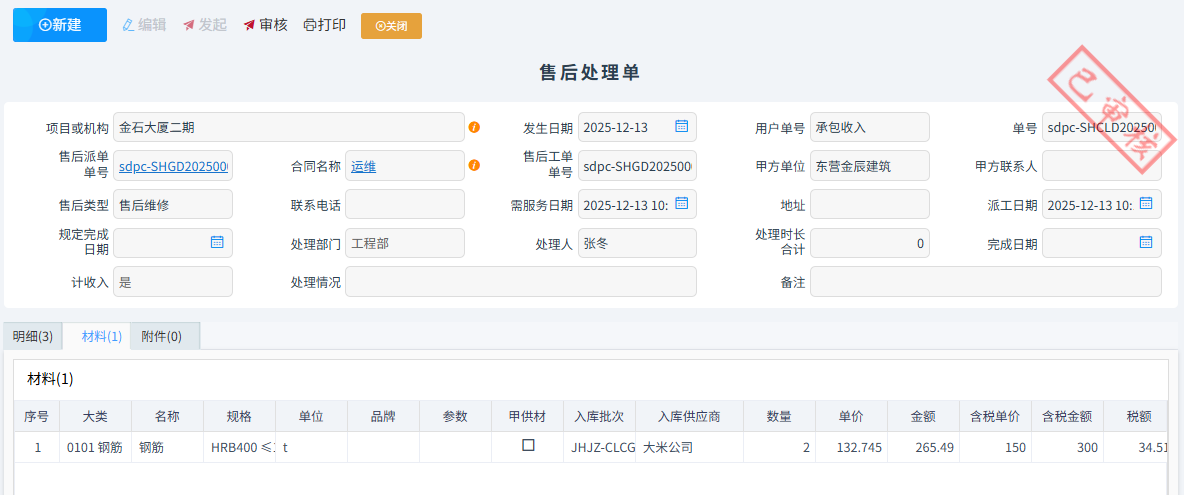
Task: Click the 处理情况 input field
Action: (x=520, y=282)
